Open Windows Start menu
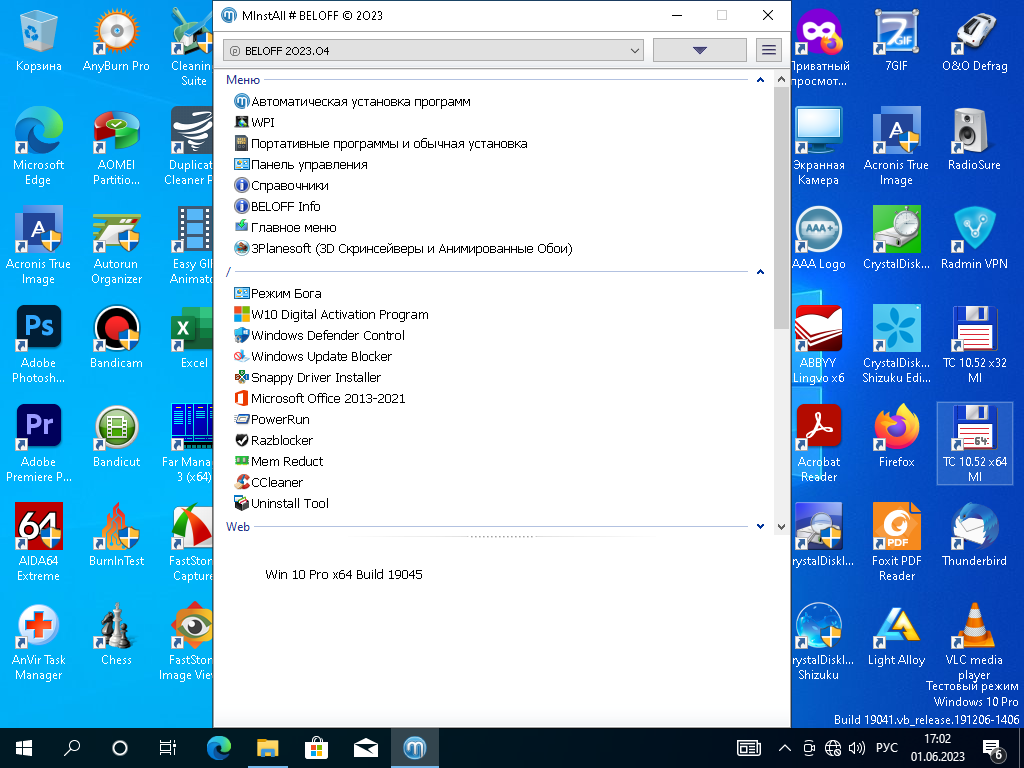The width and height of the screenshot is (1024, 768). coord(24,748)
